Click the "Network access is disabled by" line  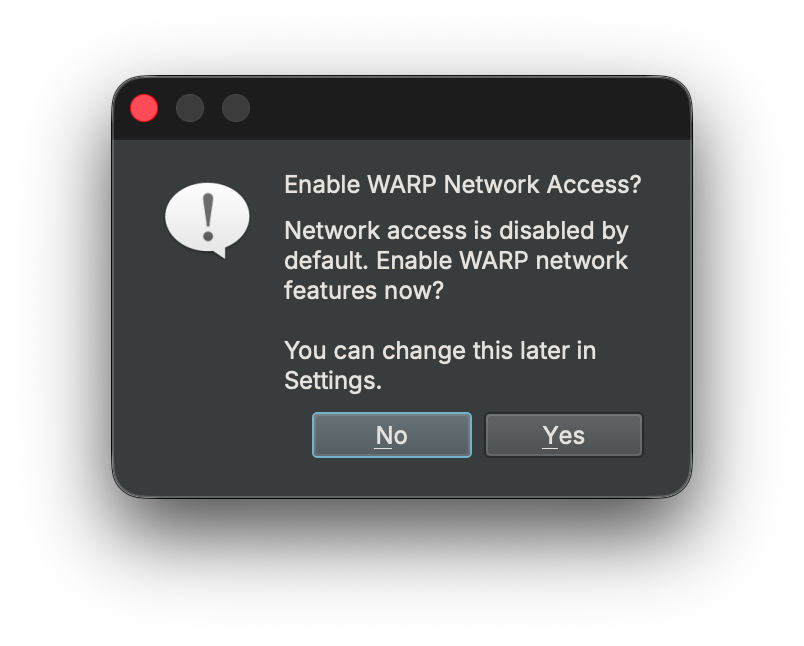[x=456, y=231]
